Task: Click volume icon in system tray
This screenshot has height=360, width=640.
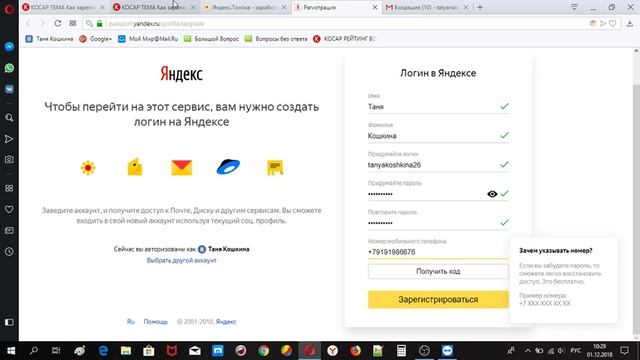Action: pos(561,351)
